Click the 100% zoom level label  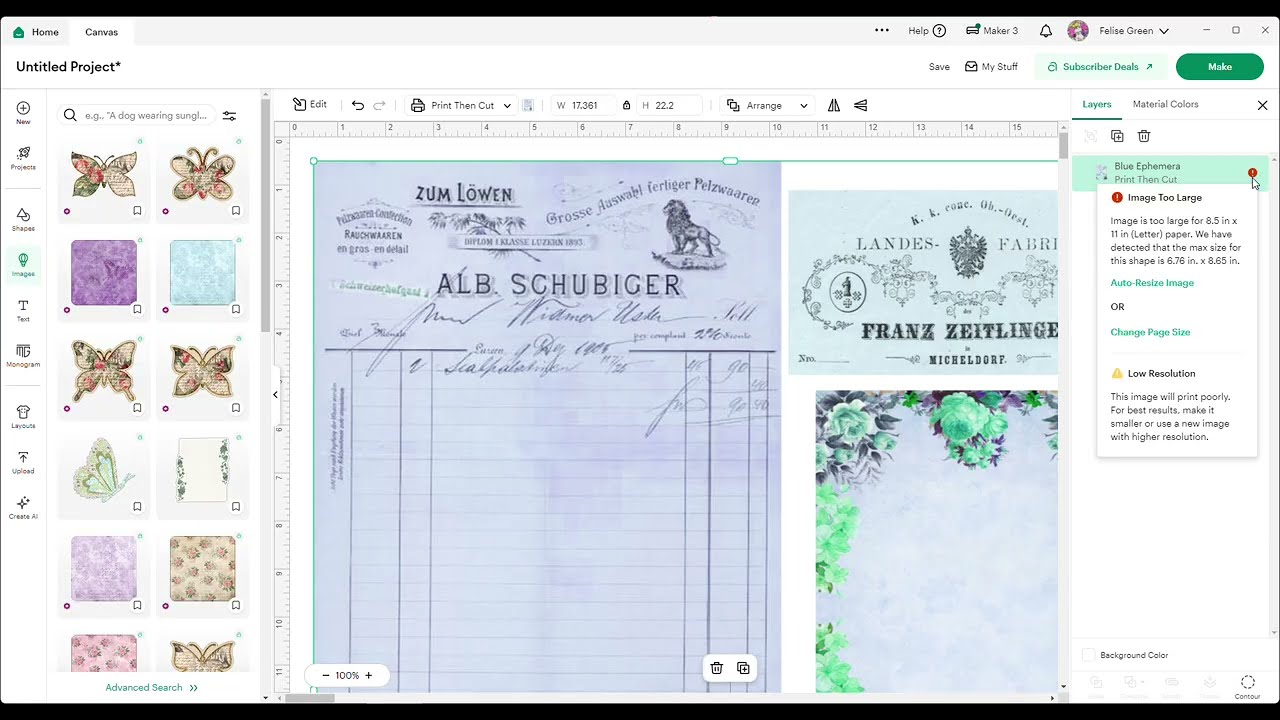pos(347,676)
